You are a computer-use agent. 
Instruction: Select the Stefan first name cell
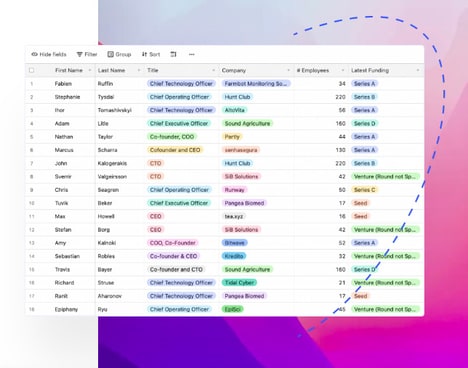pos(63,230)
